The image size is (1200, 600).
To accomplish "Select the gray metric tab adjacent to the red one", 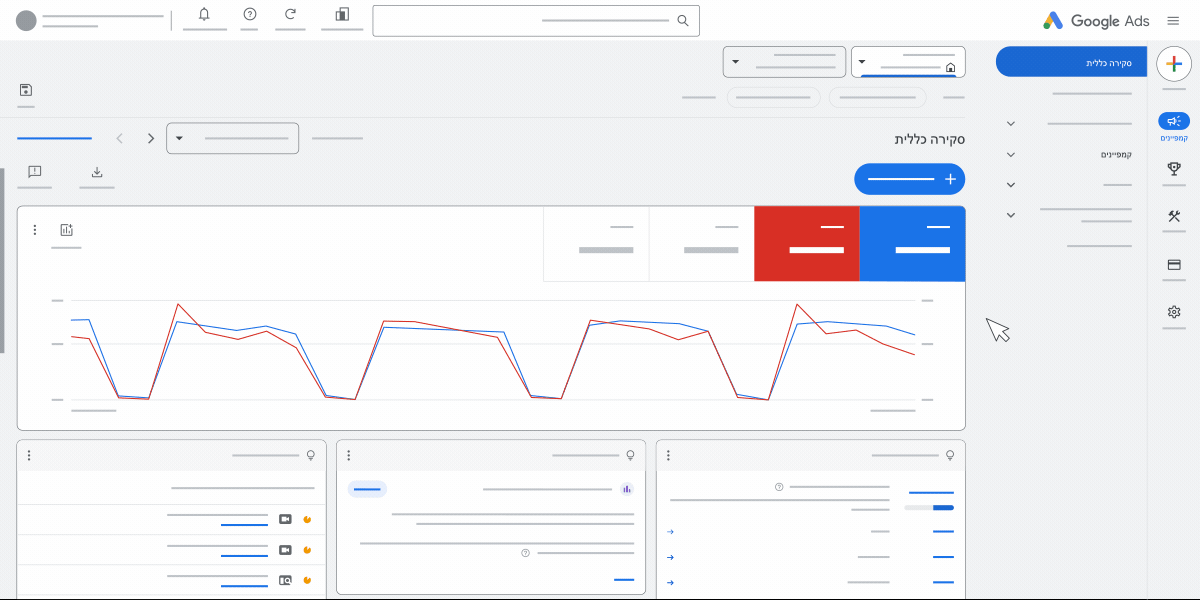I will [x=701, y=244].
